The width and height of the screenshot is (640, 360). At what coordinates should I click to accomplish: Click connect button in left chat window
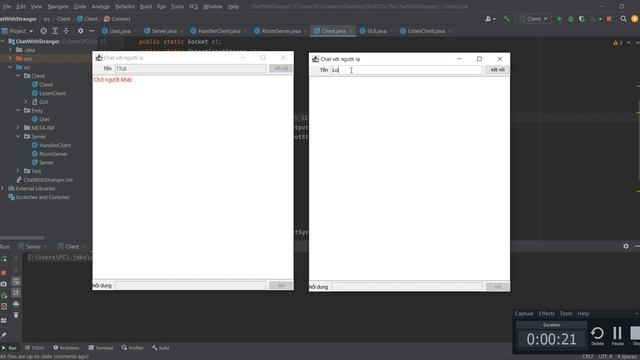click(x=281, y=68)
